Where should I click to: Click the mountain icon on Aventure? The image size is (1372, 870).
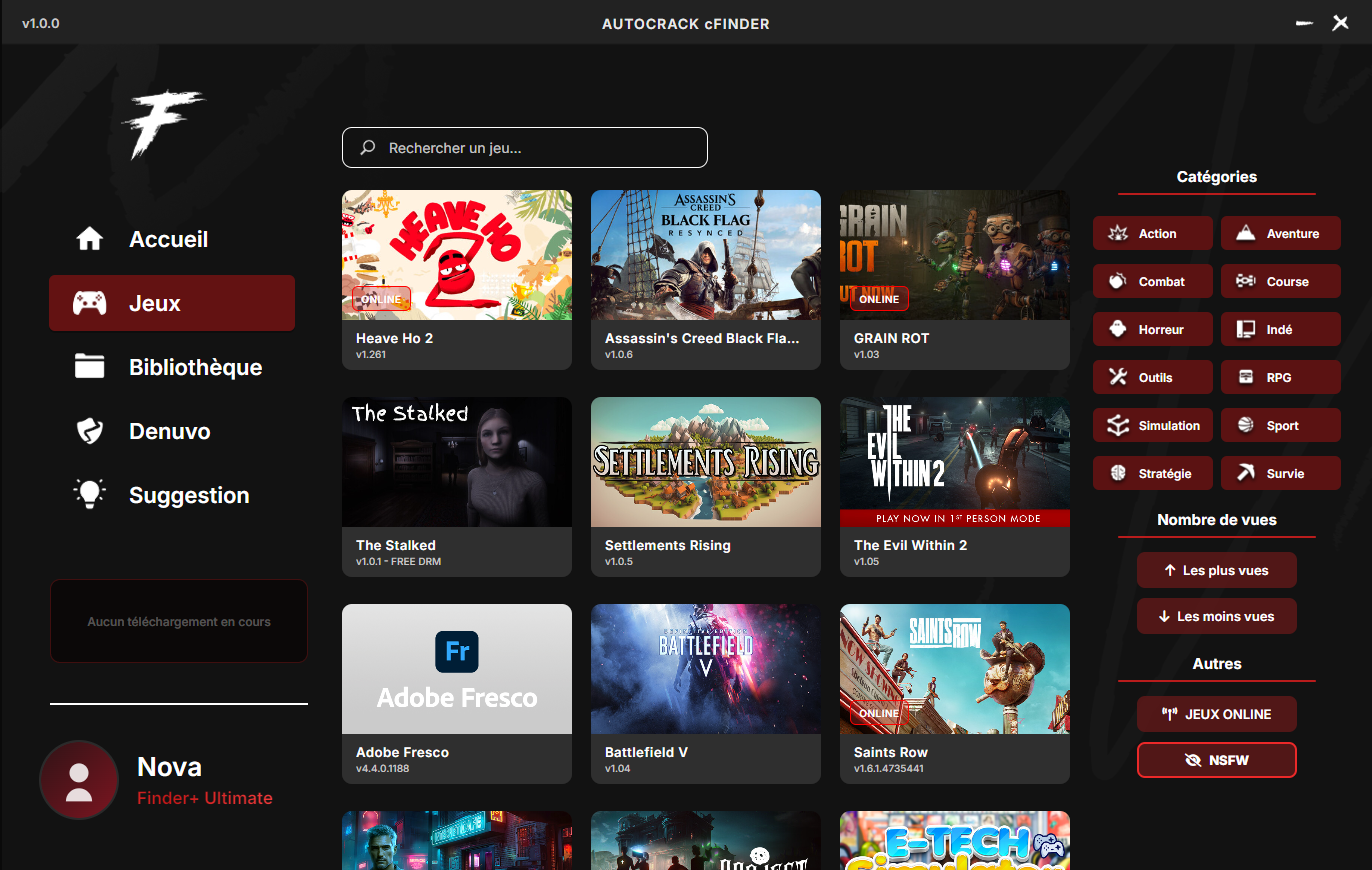(x=1246, y=233)
